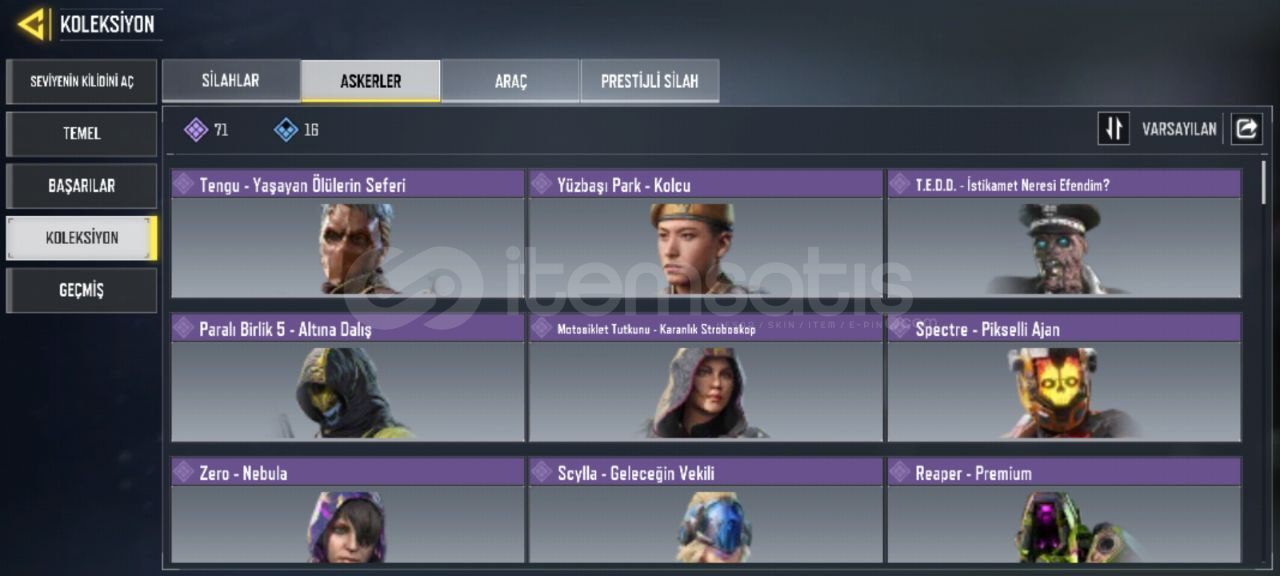Select the blue rare rarity filter icon
The height and width of the screenshot is (576, 1280).
[286, 130]
